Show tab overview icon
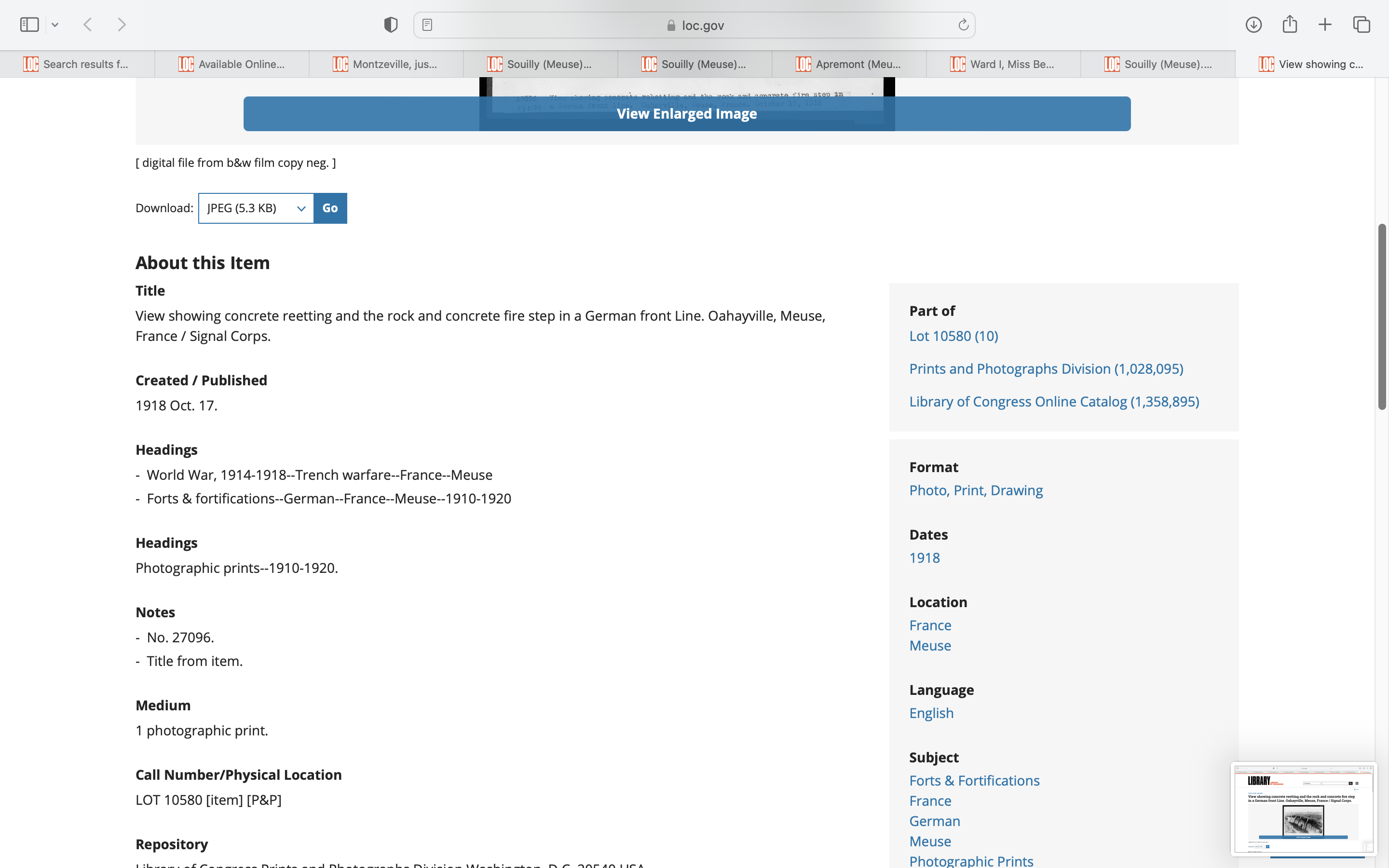1389x868 pixels. click(1362, 25)
